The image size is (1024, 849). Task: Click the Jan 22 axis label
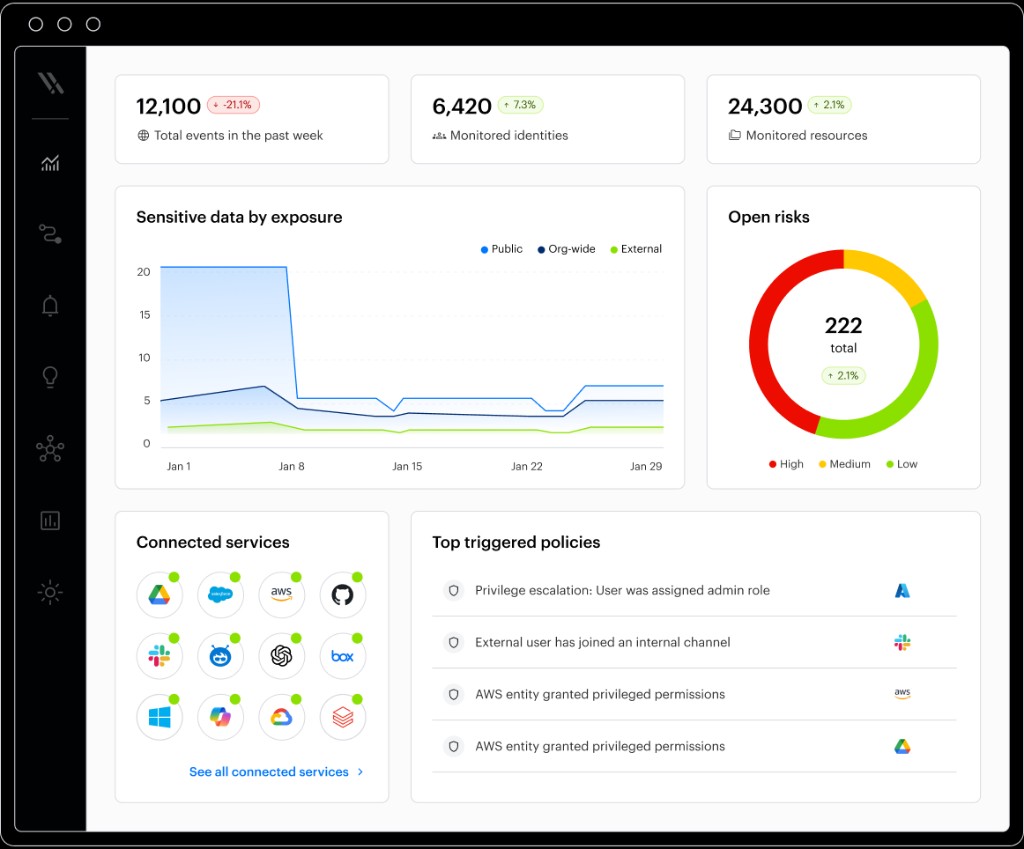[526, 466]
